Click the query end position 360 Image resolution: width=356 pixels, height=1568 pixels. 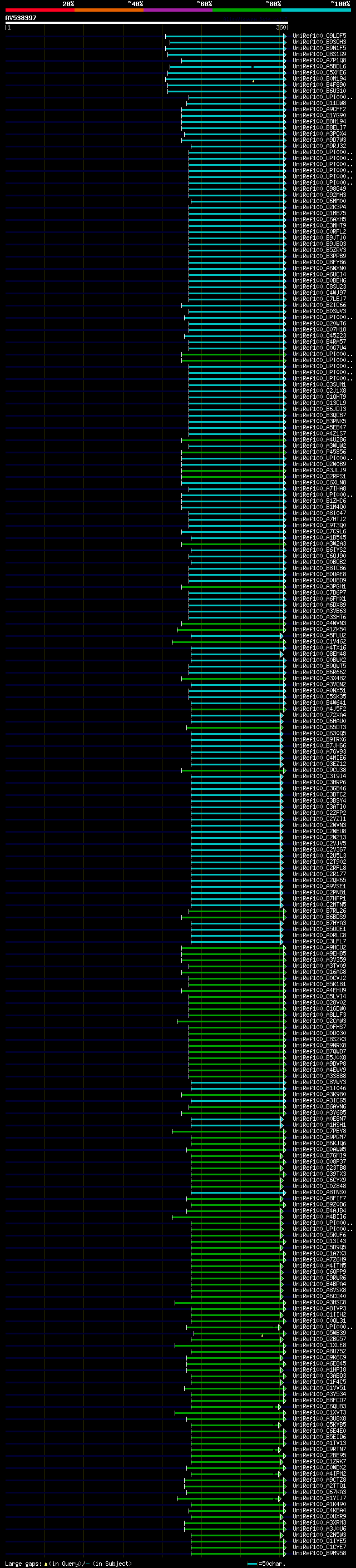tap(281, 27)
